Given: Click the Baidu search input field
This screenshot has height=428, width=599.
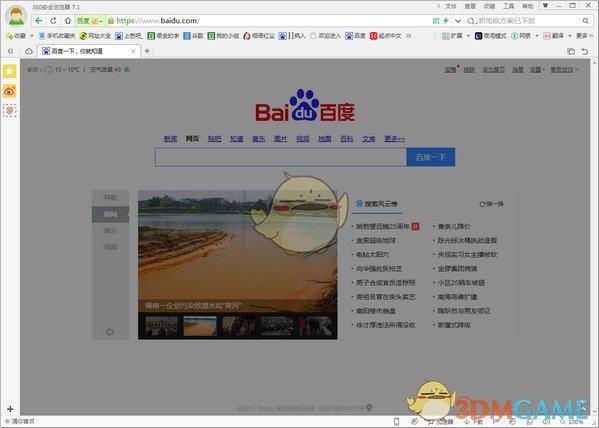Looking at the screenshot, I should tap(280, 157).
